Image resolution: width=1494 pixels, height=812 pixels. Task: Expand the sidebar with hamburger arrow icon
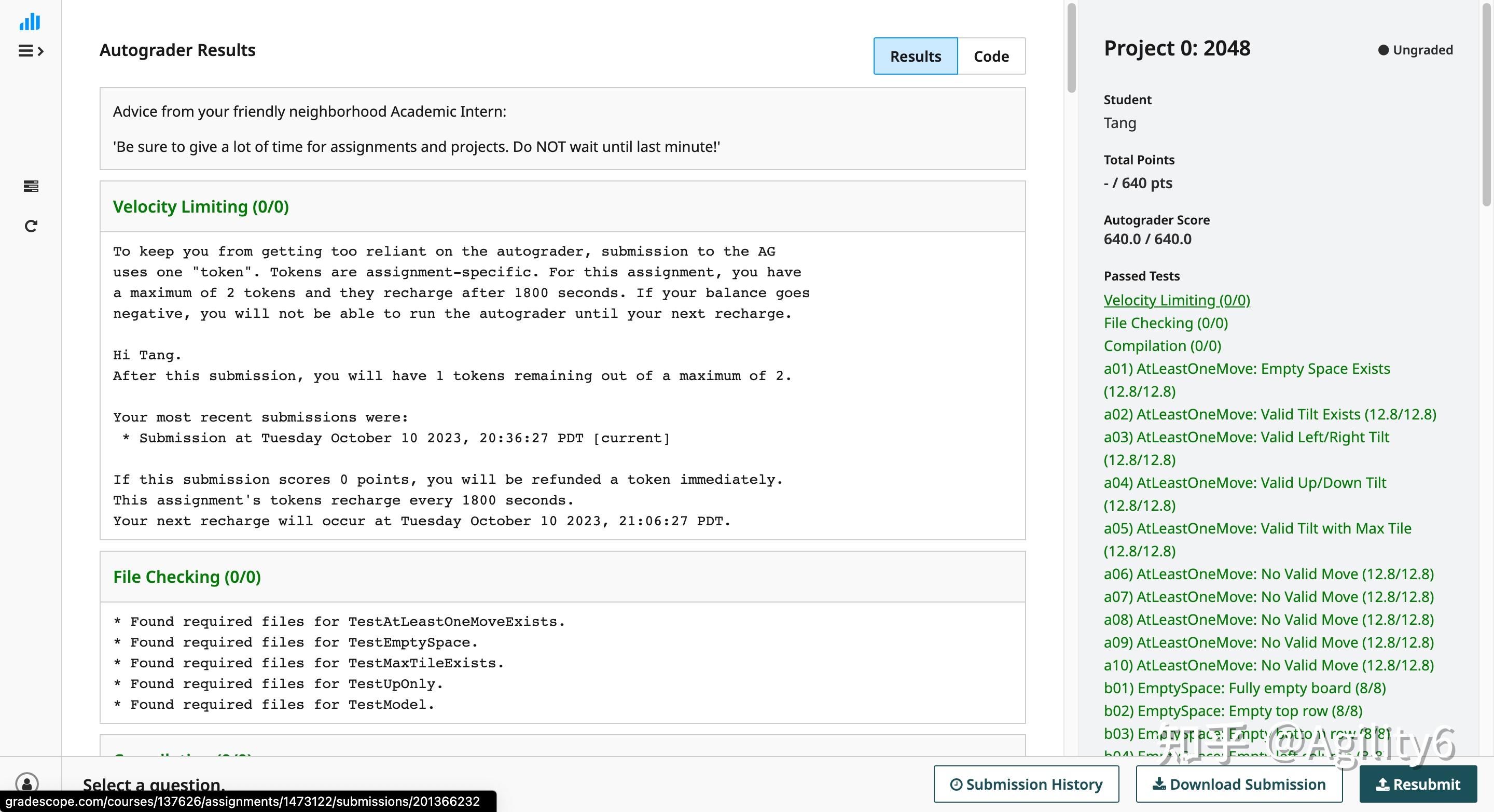click(x=31, y=51)
